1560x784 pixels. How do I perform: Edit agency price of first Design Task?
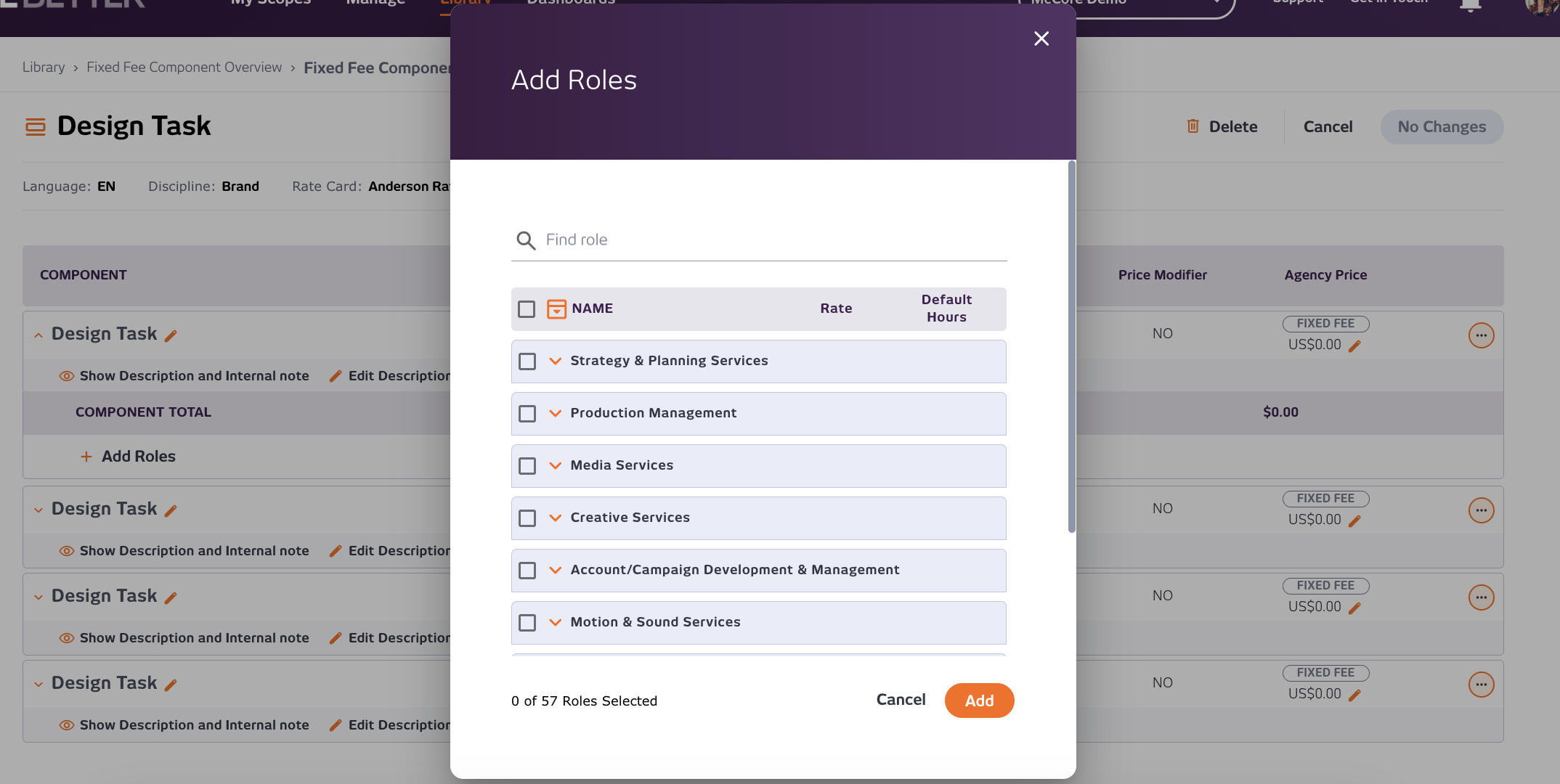[x=1354, y=346]
